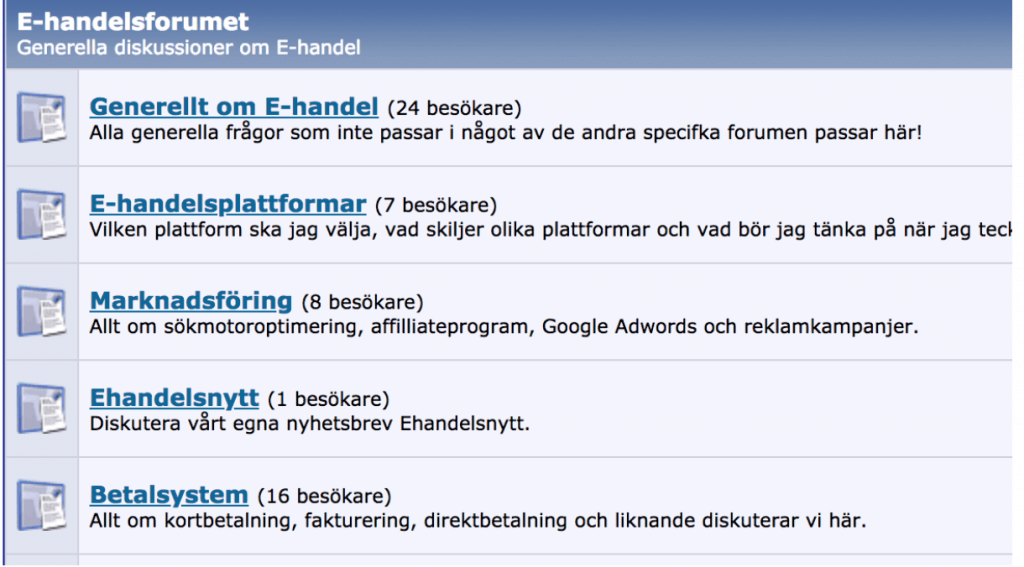This screenshot has height=567, width=1024.
Task: Select the forum icon beside Marknadsföring
Action: click(x=42, y=312)
